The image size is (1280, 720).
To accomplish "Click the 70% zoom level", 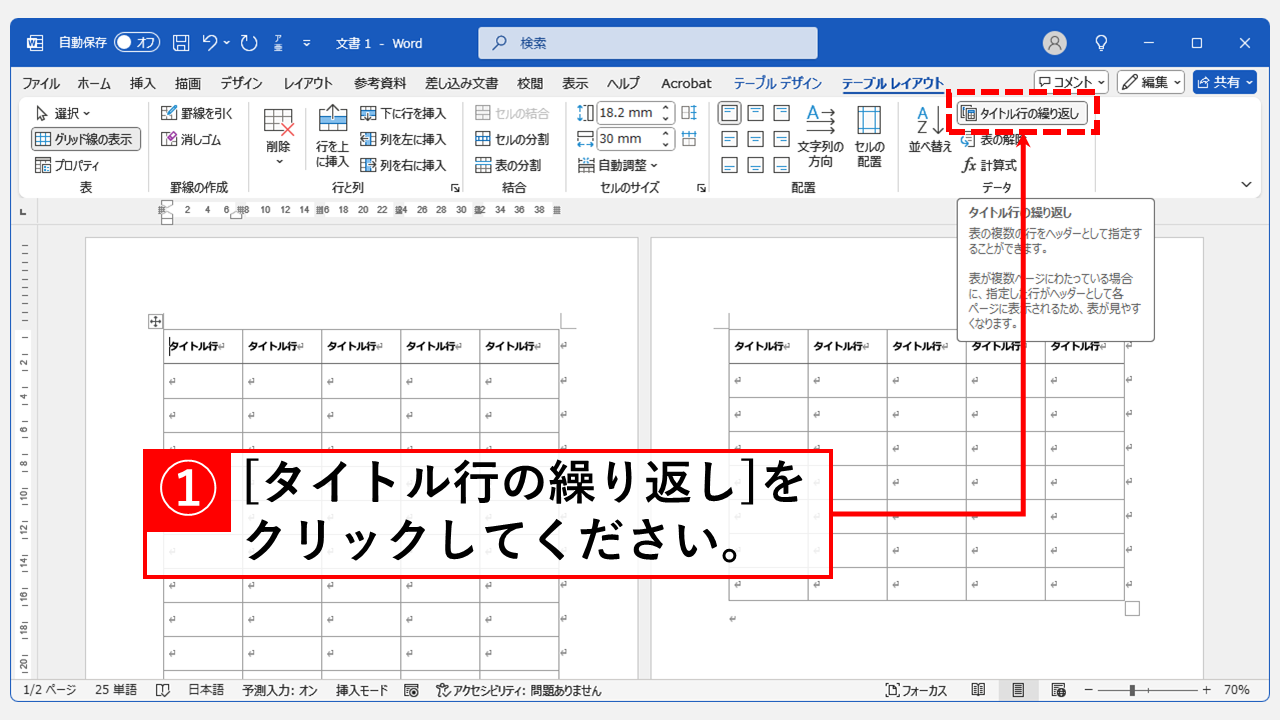I will point(1237,690).
